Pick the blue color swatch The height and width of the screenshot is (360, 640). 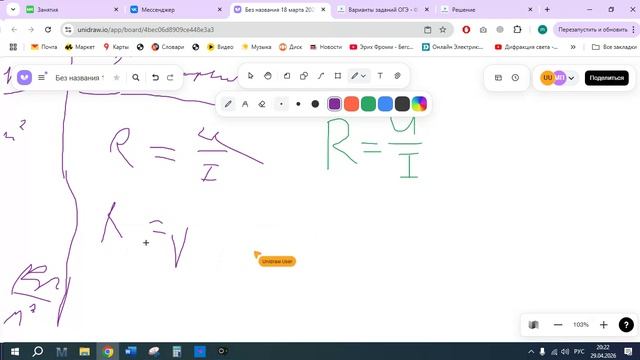pyautogui.click(x=385, y=104)
